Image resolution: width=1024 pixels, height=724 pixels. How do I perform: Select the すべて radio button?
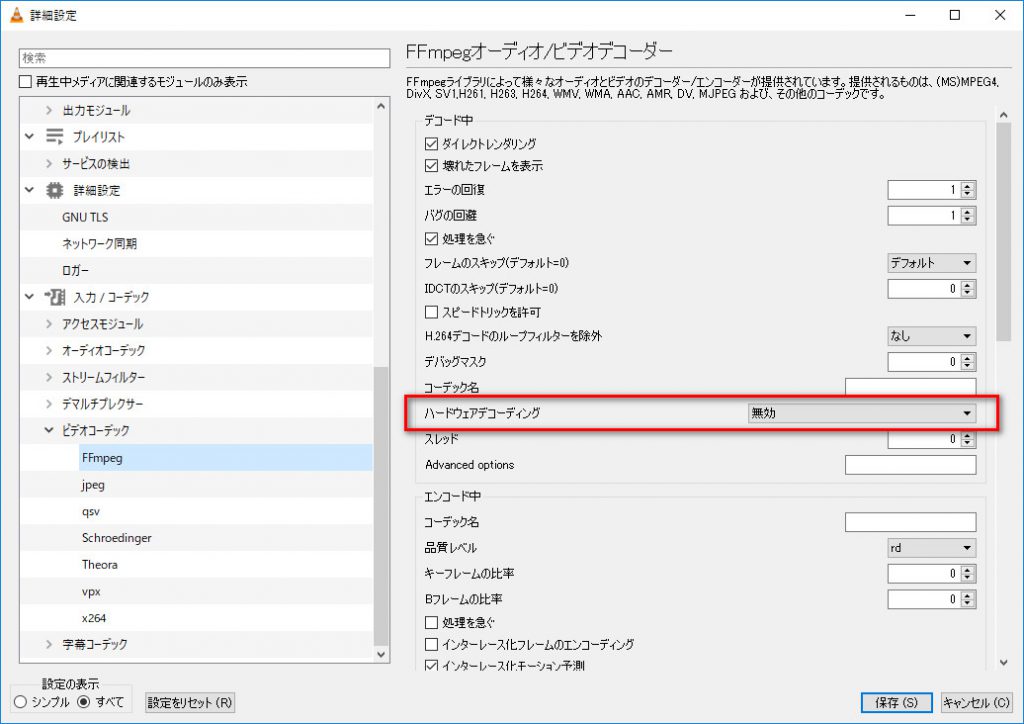pos(84,702)
